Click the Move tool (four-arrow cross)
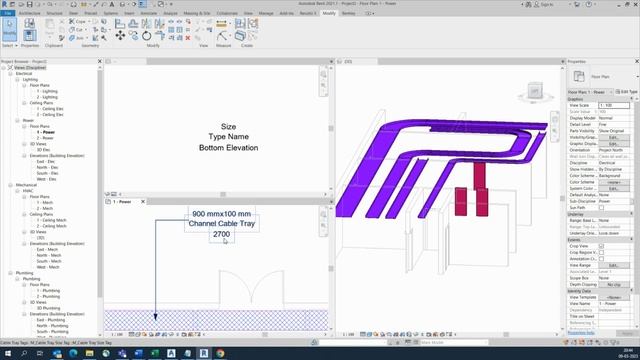 coord(120,36)
